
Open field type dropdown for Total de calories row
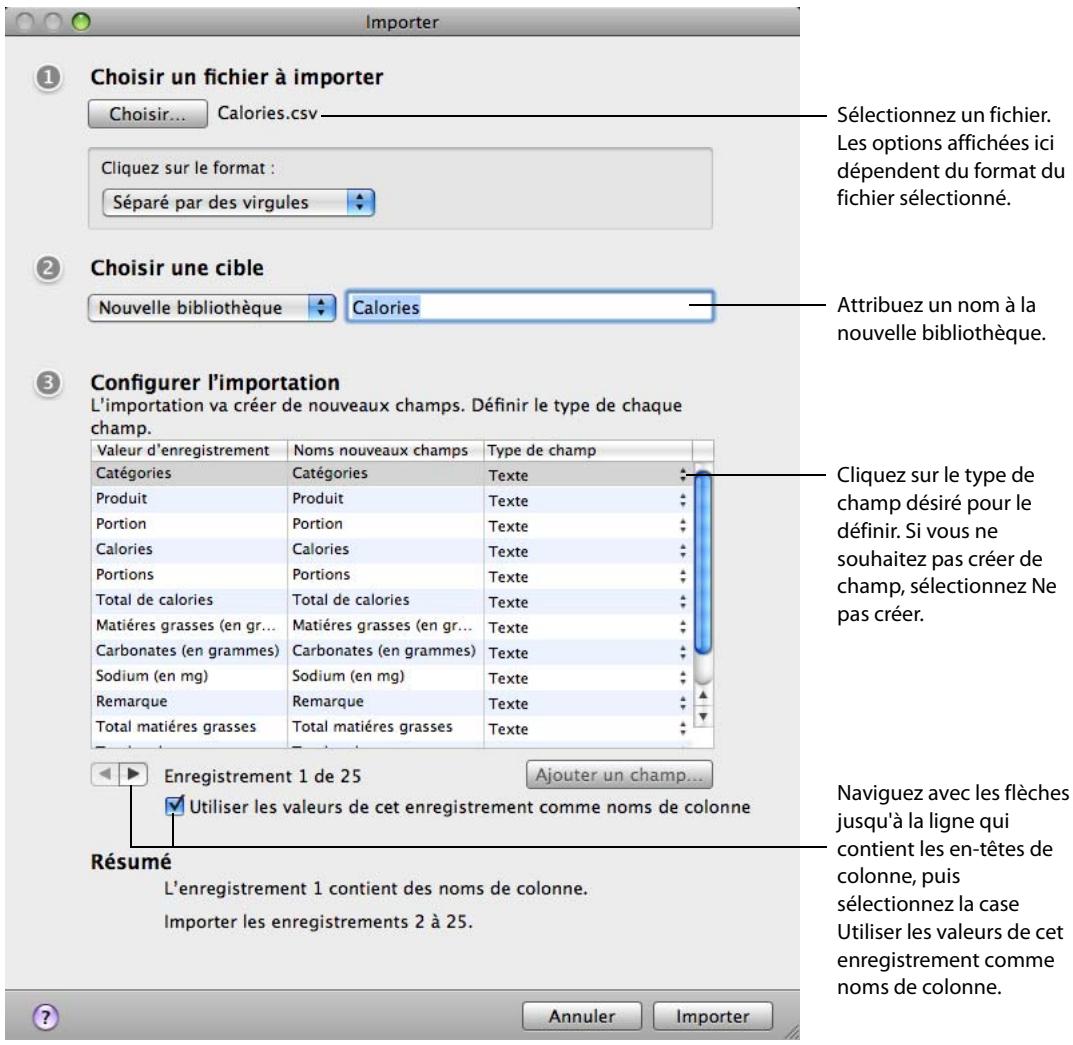pos(587,602)
